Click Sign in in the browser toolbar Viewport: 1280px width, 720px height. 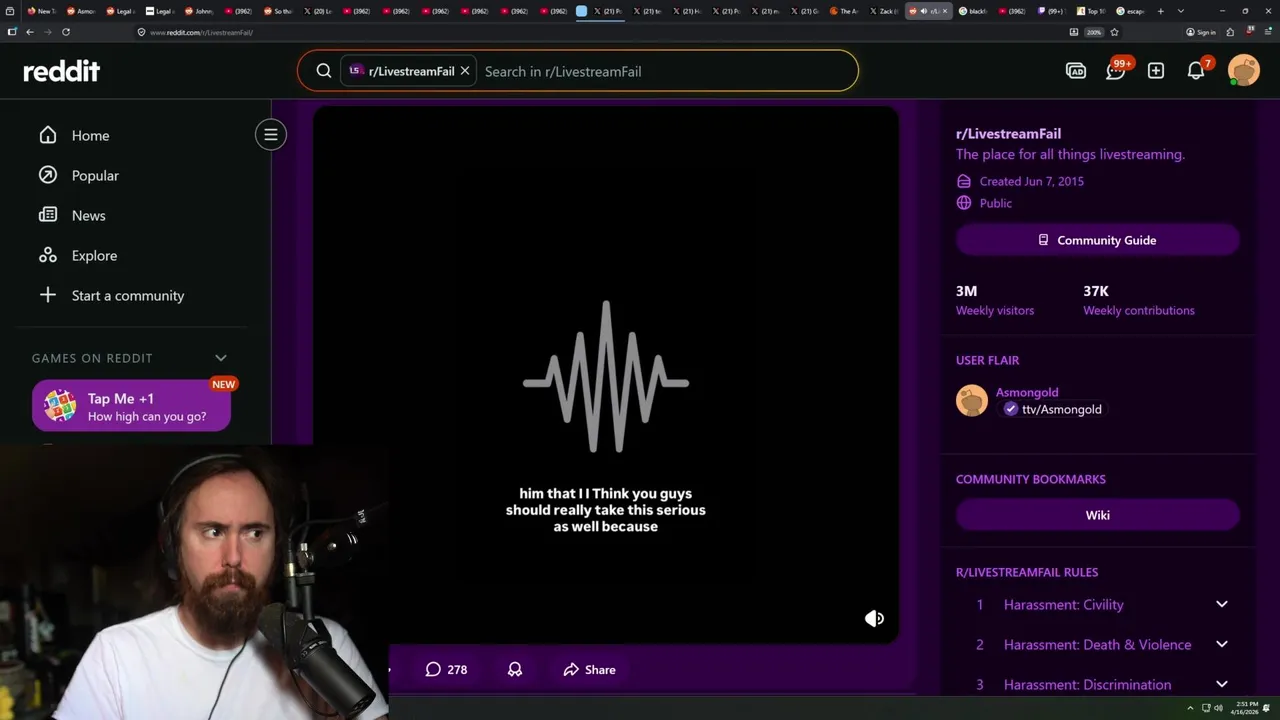[1201, 32]
